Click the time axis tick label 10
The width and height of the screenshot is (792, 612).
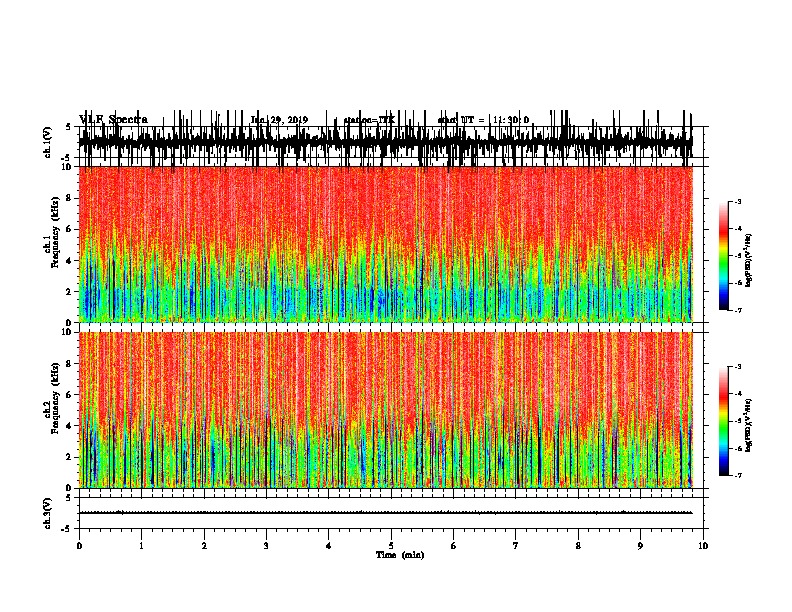click(703, 546)
